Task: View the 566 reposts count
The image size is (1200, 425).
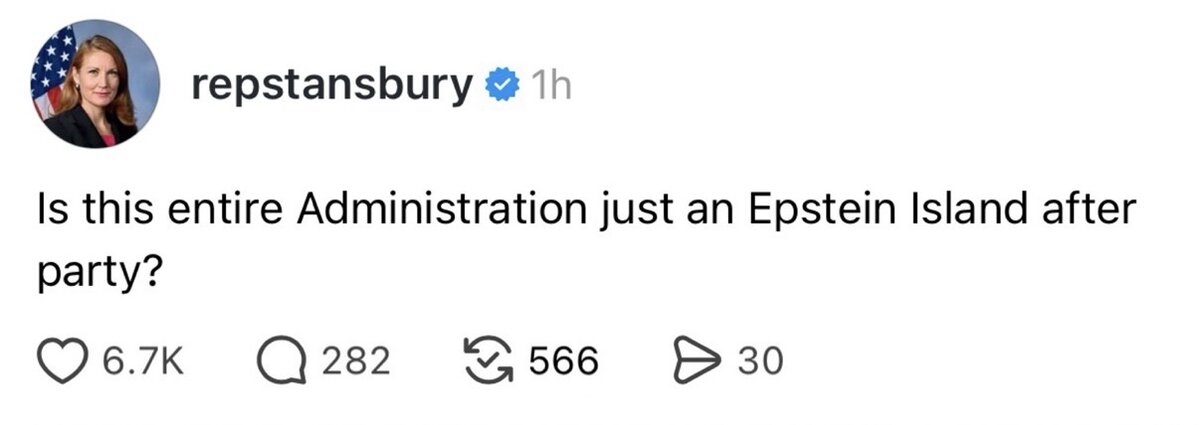Action: coord(563,360)
